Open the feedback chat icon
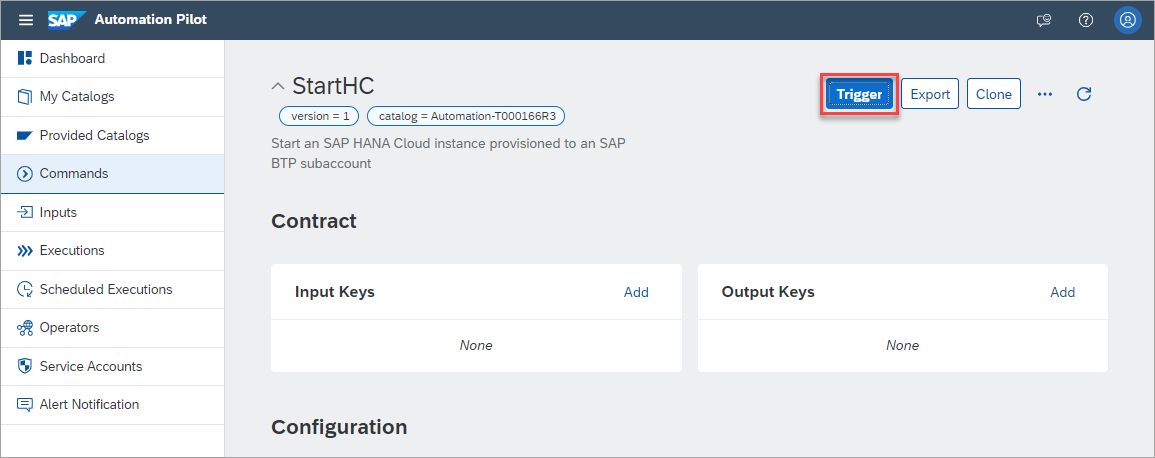Viewport: 1155px width, 458px height. coord(1043,21)
